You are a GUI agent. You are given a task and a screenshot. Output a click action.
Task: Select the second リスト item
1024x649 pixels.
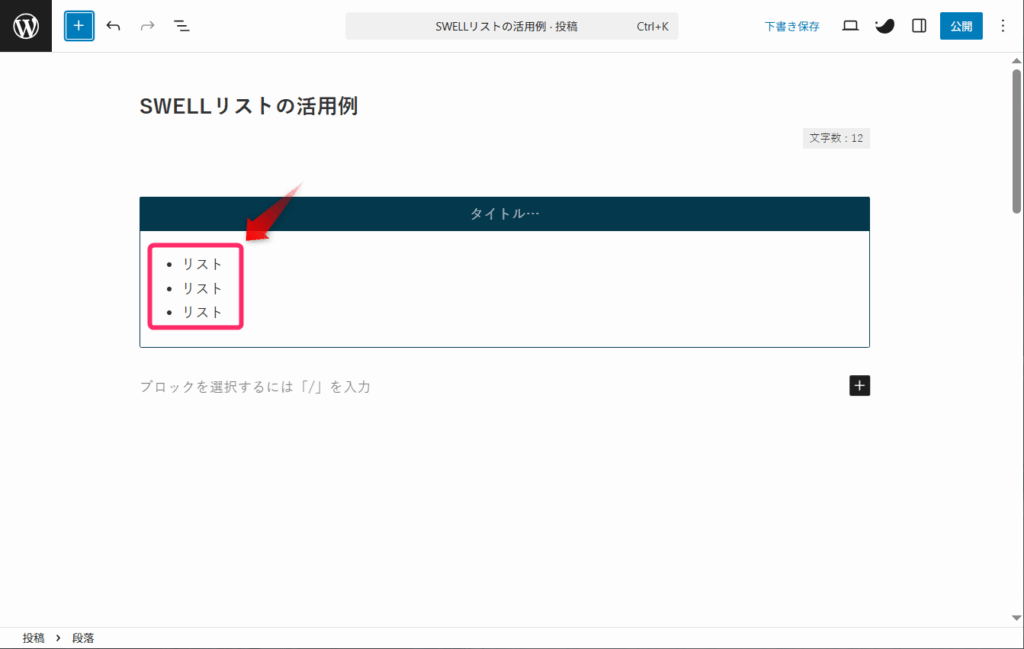click(202, 289)
